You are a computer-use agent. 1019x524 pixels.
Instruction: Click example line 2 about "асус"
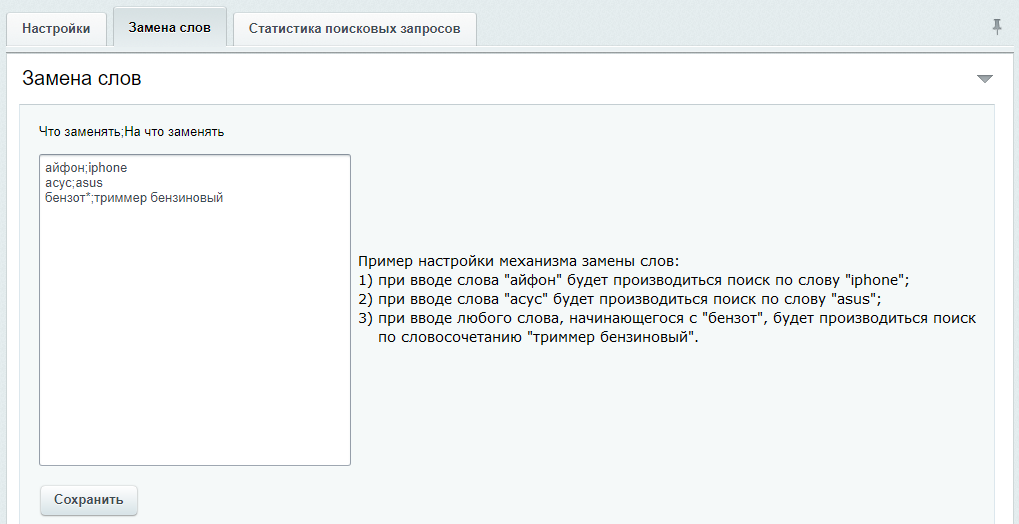click(x=620, y=299)
